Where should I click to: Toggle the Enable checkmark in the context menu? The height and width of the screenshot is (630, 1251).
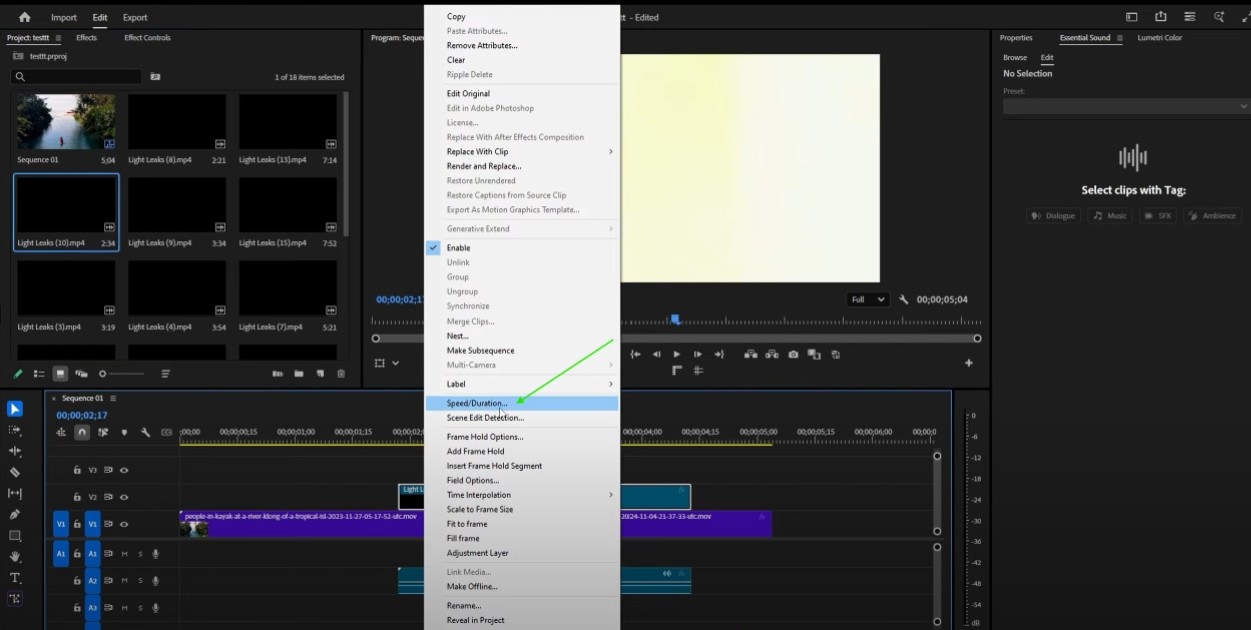click(x=434, y=248)
